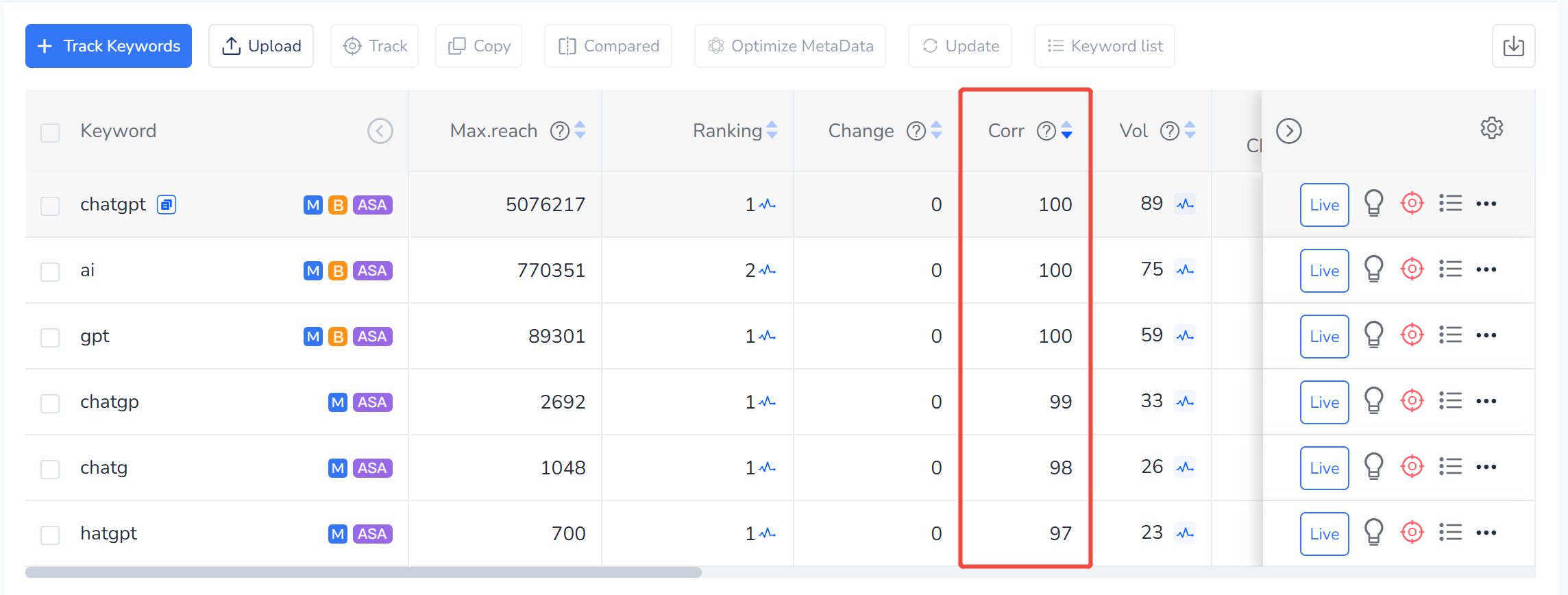Screen dimensions: 1568x595
Task: Select the keyword text hatgpt
Action: (x=108, y=533)
